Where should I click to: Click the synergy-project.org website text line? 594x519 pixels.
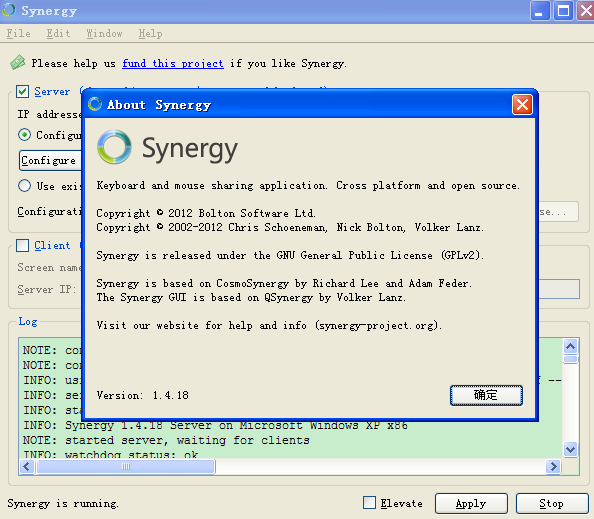(269, 325)
